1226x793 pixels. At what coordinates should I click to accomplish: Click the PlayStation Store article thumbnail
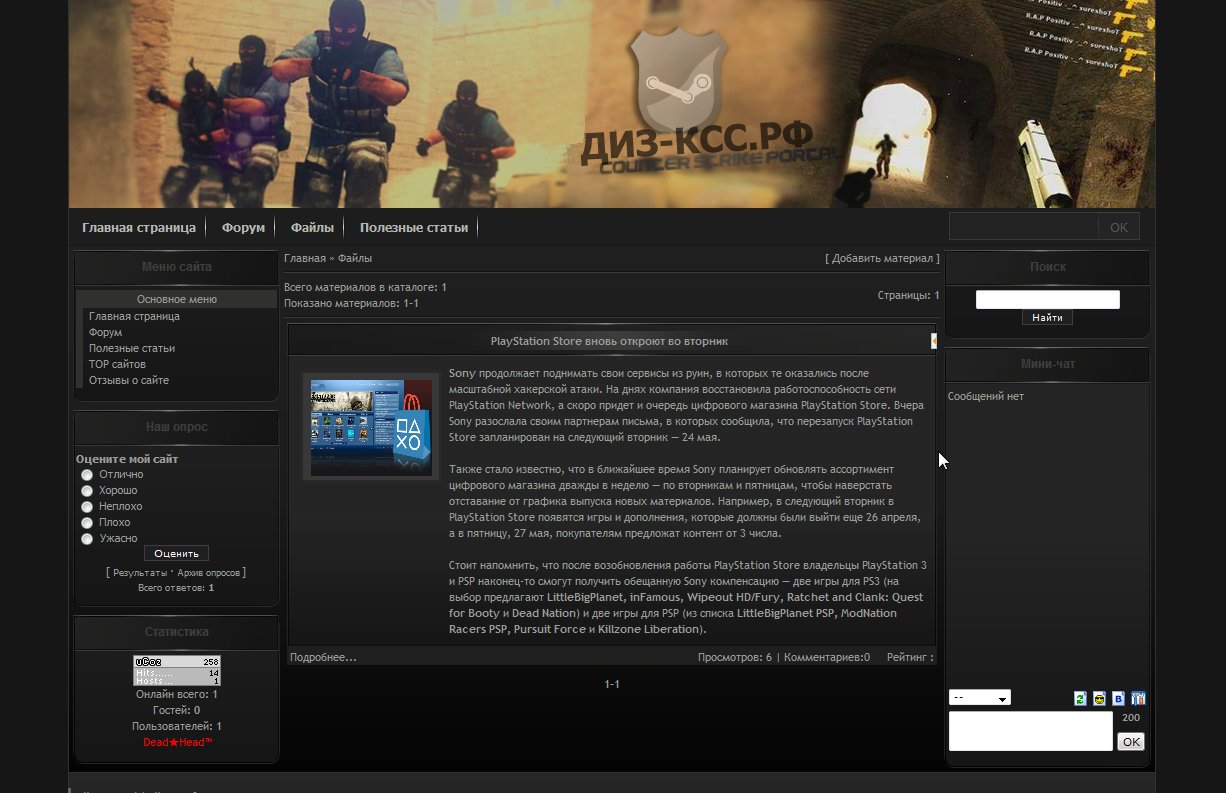pyautogui.click(x=371, y=427)
